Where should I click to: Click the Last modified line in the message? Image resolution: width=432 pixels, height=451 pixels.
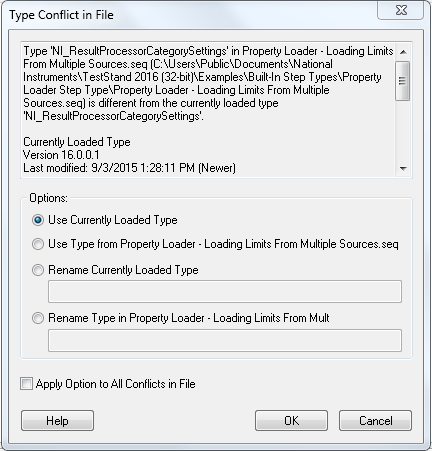(x=129, y=168)
